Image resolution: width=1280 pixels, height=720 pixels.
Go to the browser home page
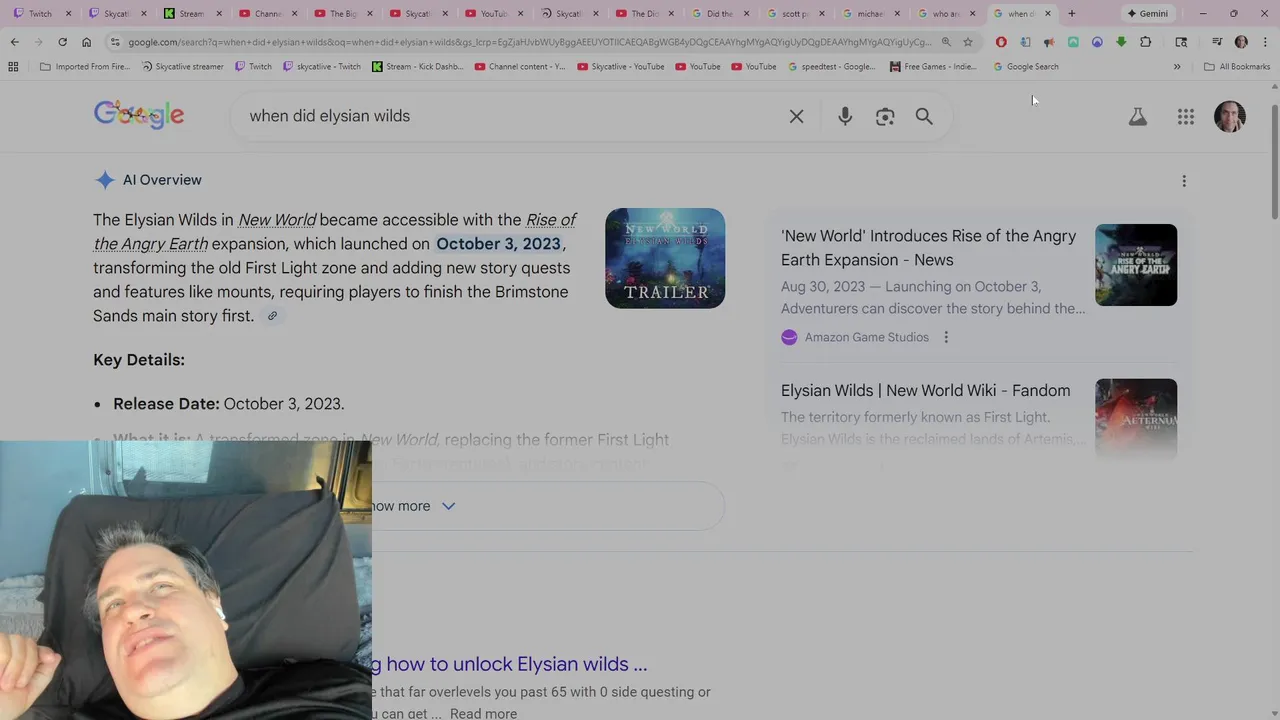pyautogui.click(x=86, y=42)
